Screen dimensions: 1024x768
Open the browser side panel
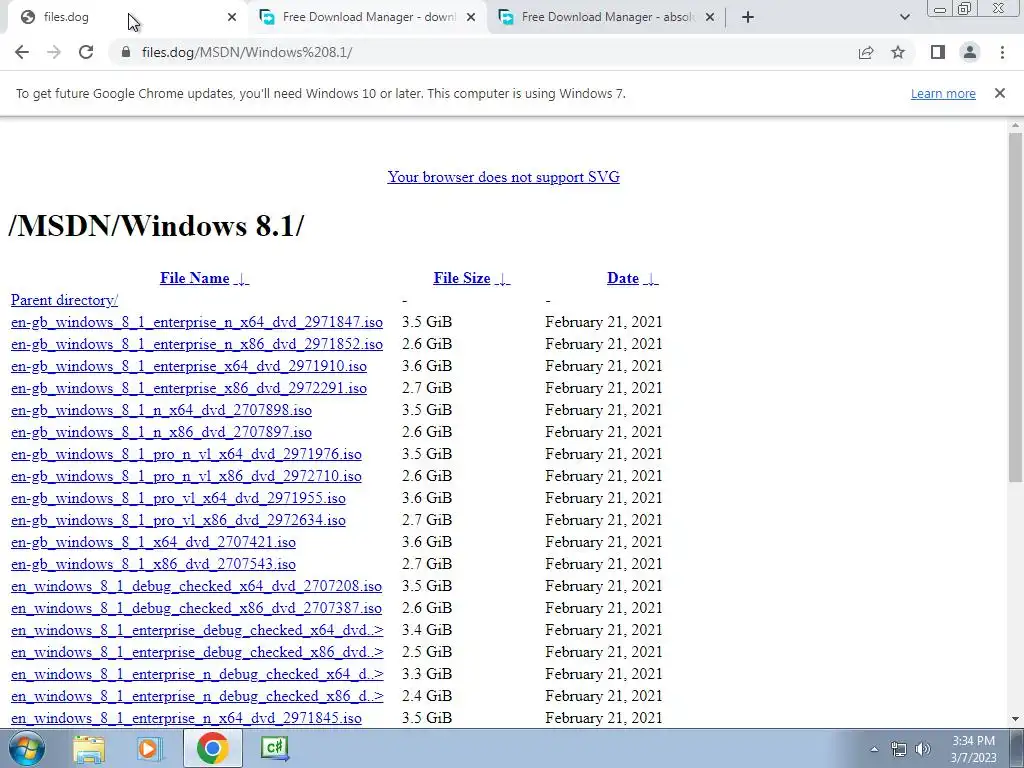938,52
